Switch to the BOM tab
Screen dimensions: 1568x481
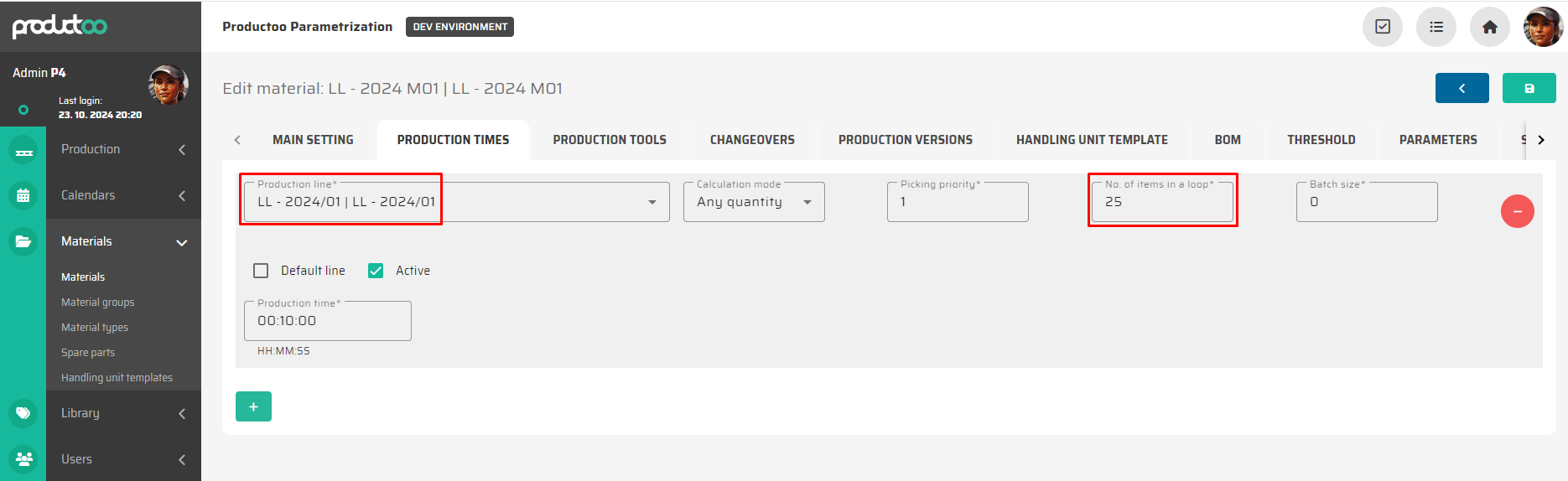pyautogui.click(x=1227, y=140)
